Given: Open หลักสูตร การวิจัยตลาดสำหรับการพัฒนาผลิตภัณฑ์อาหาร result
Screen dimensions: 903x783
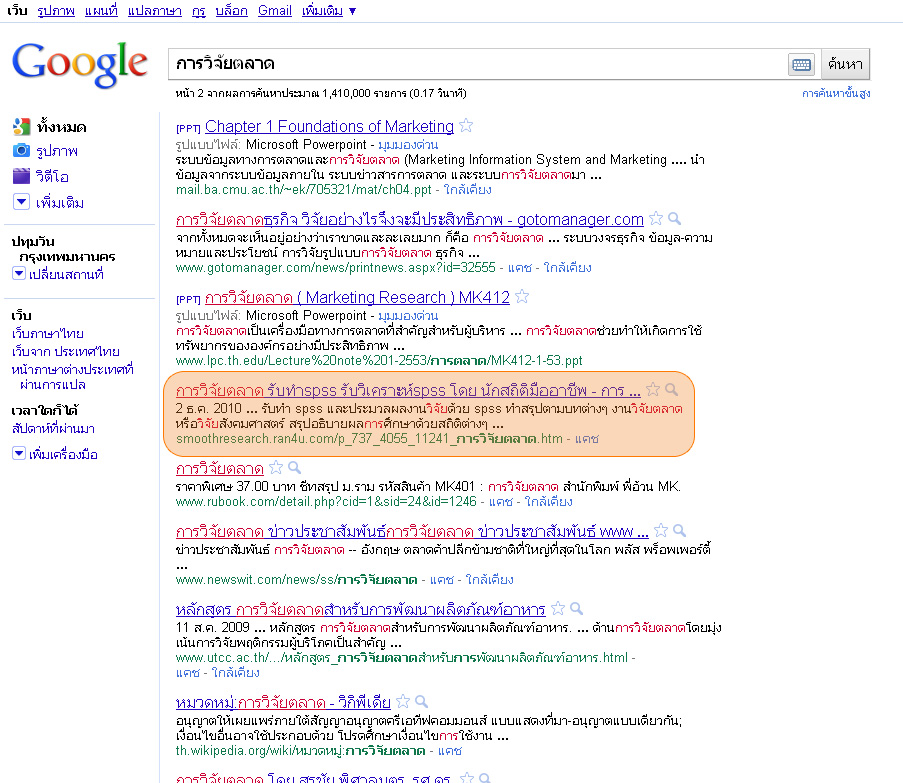Looking at the screenshot, I should (x=361, y=609).
